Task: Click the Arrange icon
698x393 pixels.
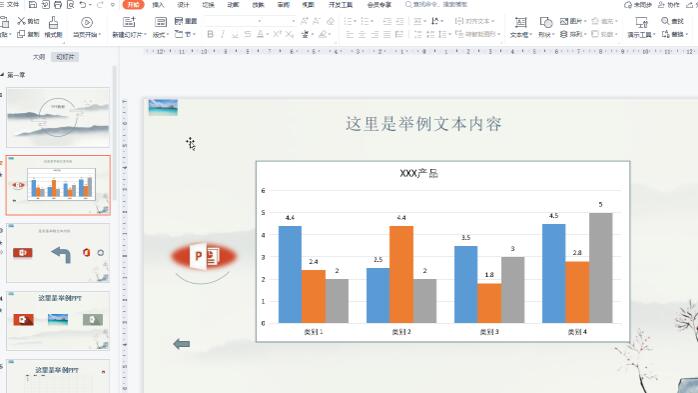Action: 564,34
